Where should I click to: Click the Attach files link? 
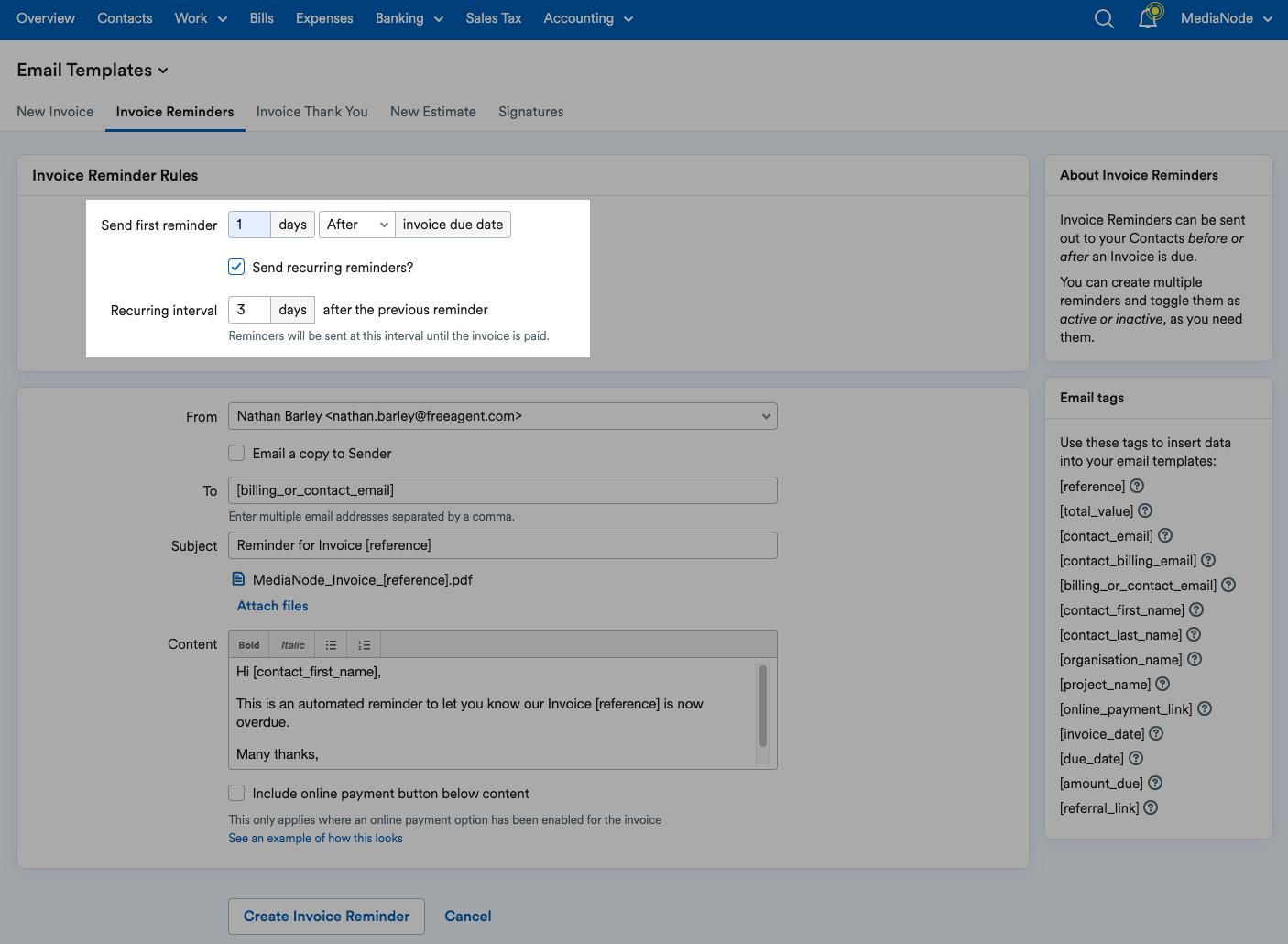click(273, 606)
